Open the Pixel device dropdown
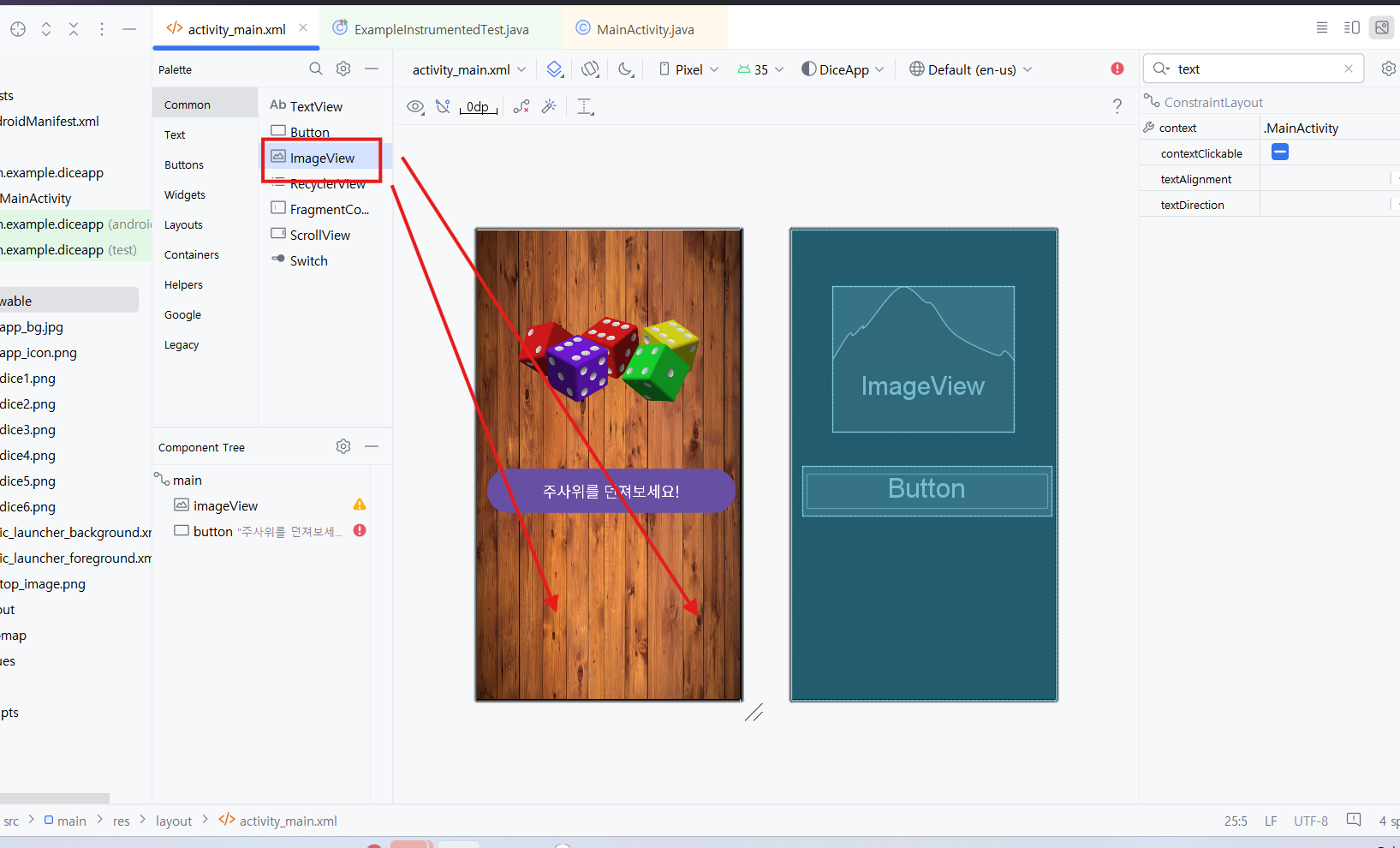Viewport: 1400px width, 848px height. 688,69
